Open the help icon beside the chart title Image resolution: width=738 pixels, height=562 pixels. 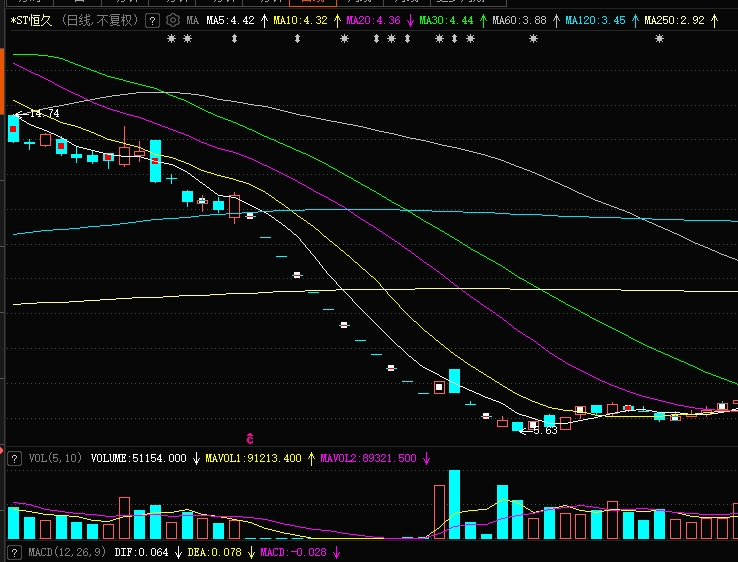(x=152, y=21)
